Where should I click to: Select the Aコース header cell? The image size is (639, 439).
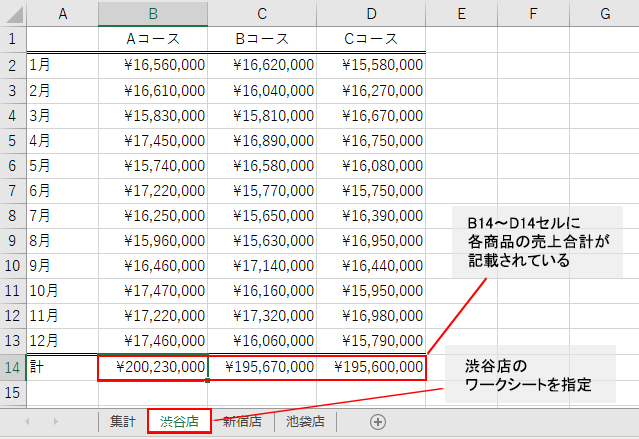[153, 39]
